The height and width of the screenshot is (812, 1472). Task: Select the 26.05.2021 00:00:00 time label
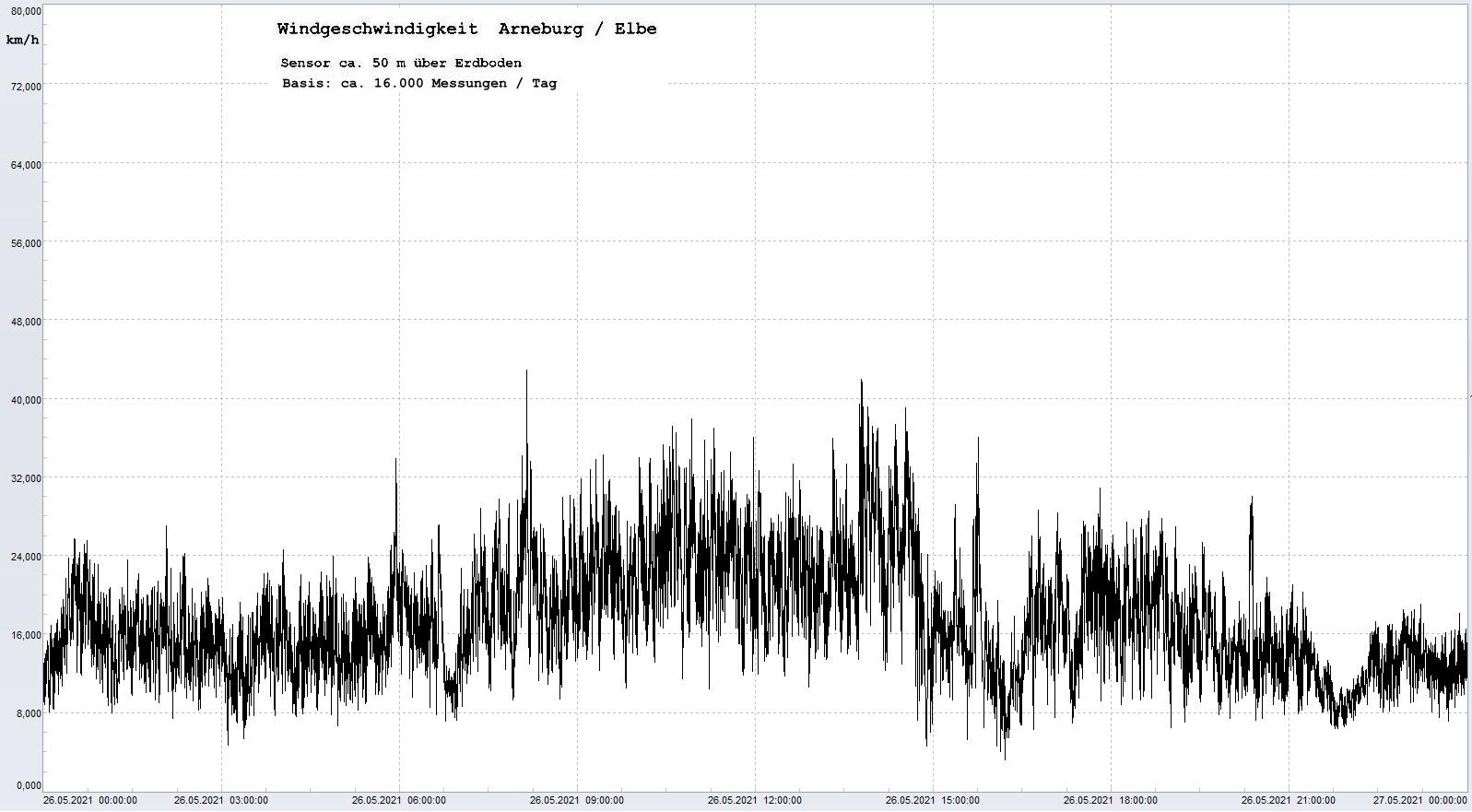90,801
